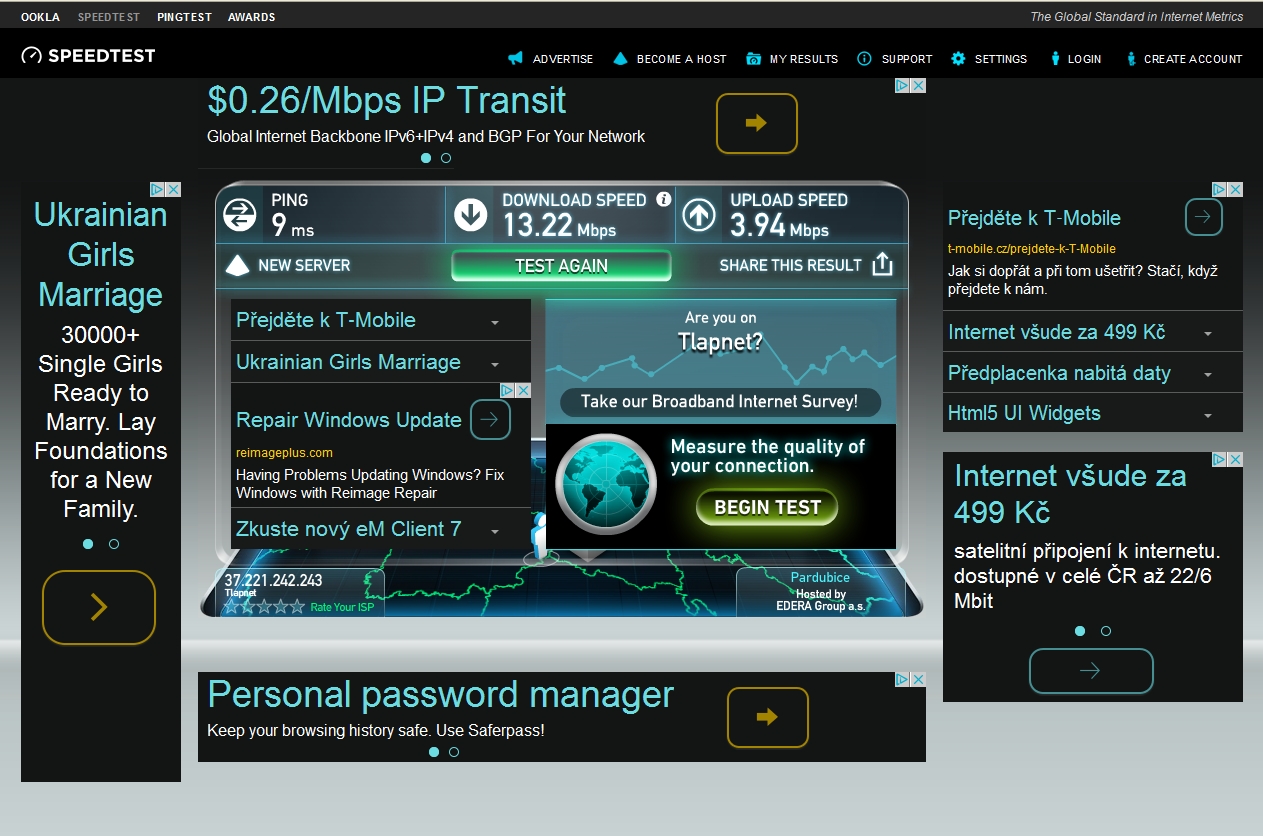Viewport: 1263px width, 836px height.
Task: Select second carousel dot on password manager ad
Action: pos(454,751)
